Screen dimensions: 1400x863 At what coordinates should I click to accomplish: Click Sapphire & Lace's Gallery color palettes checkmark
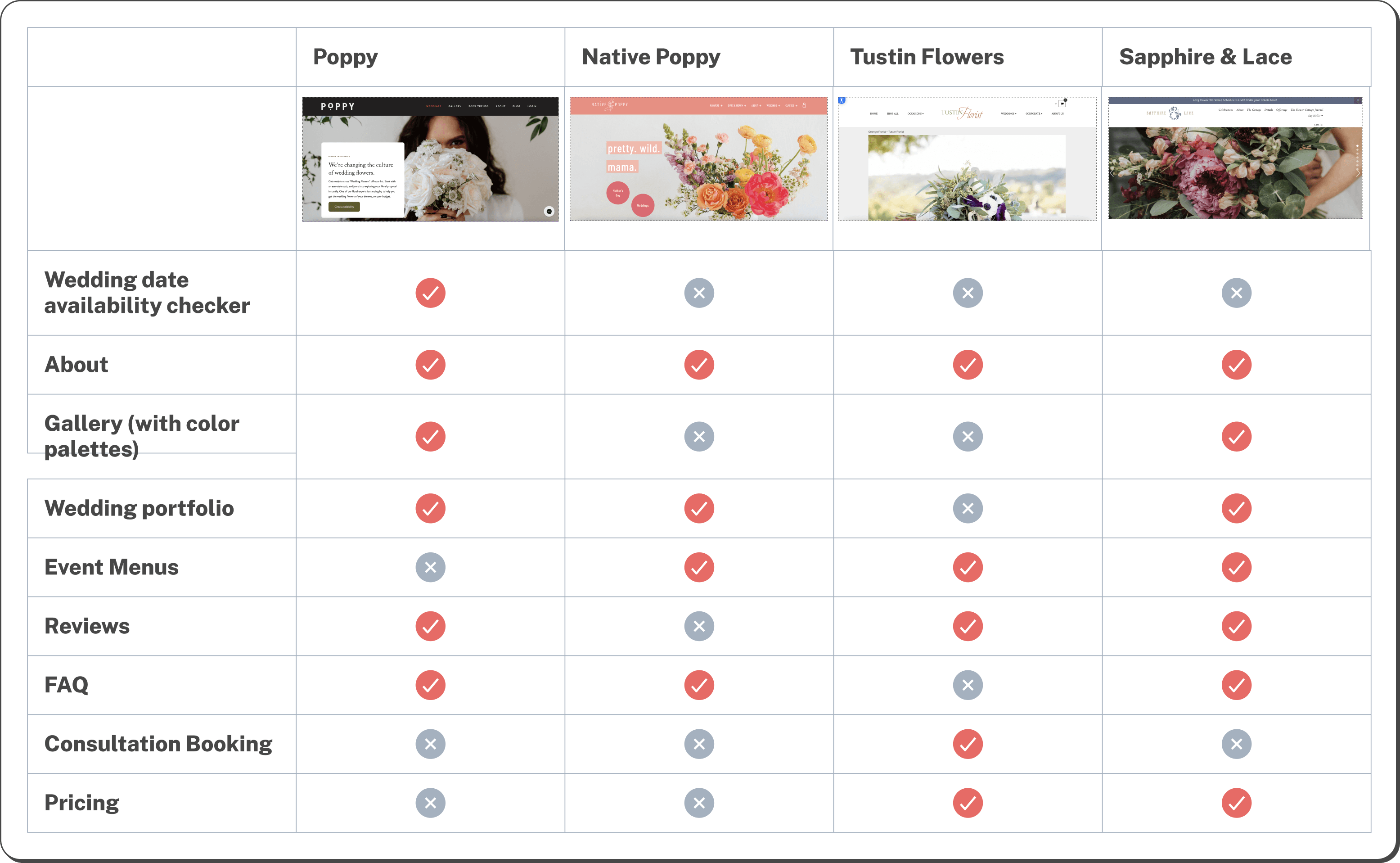click(1236, 437)
